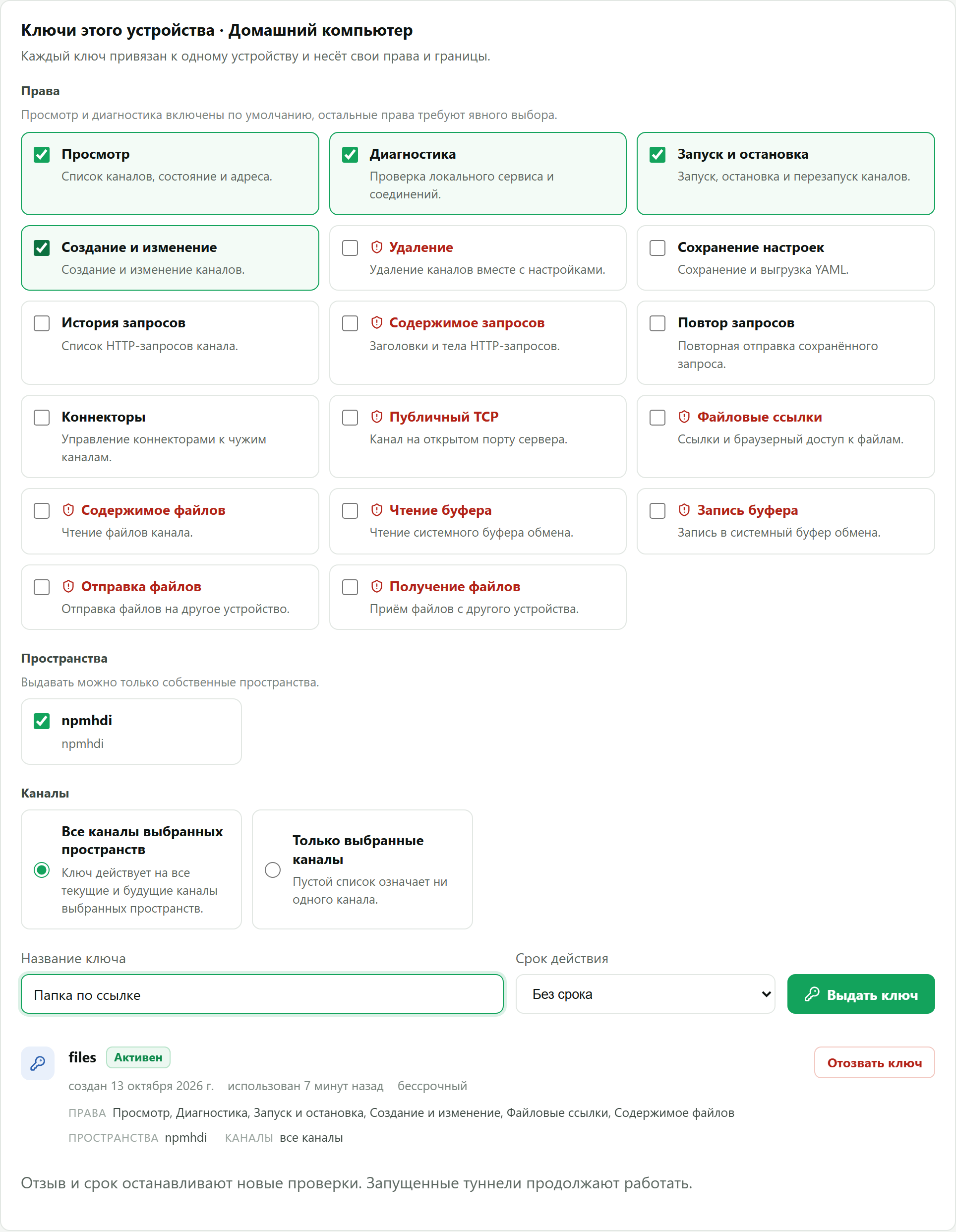Click the text 'создан 13 октября 2026 г.'
This screenshot has width=956, height=1232.
pyautogui.click(x=141, y=1087)
